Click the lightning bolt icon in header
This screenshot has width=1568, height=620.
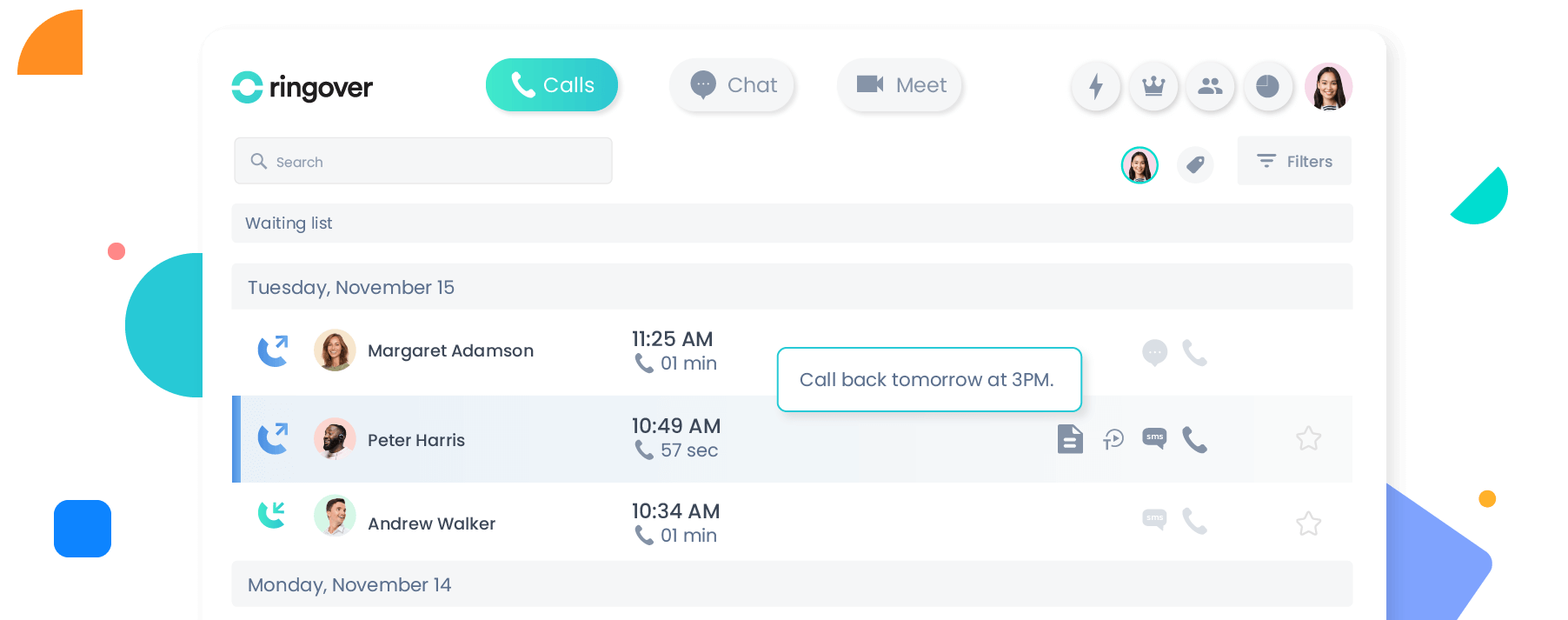[1096, 86]
